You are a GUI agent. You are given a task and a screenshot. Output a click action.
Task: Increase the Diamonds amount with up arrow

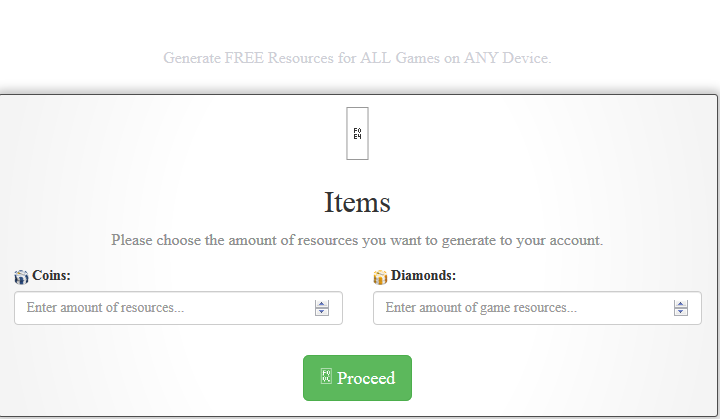click(681, 304)
